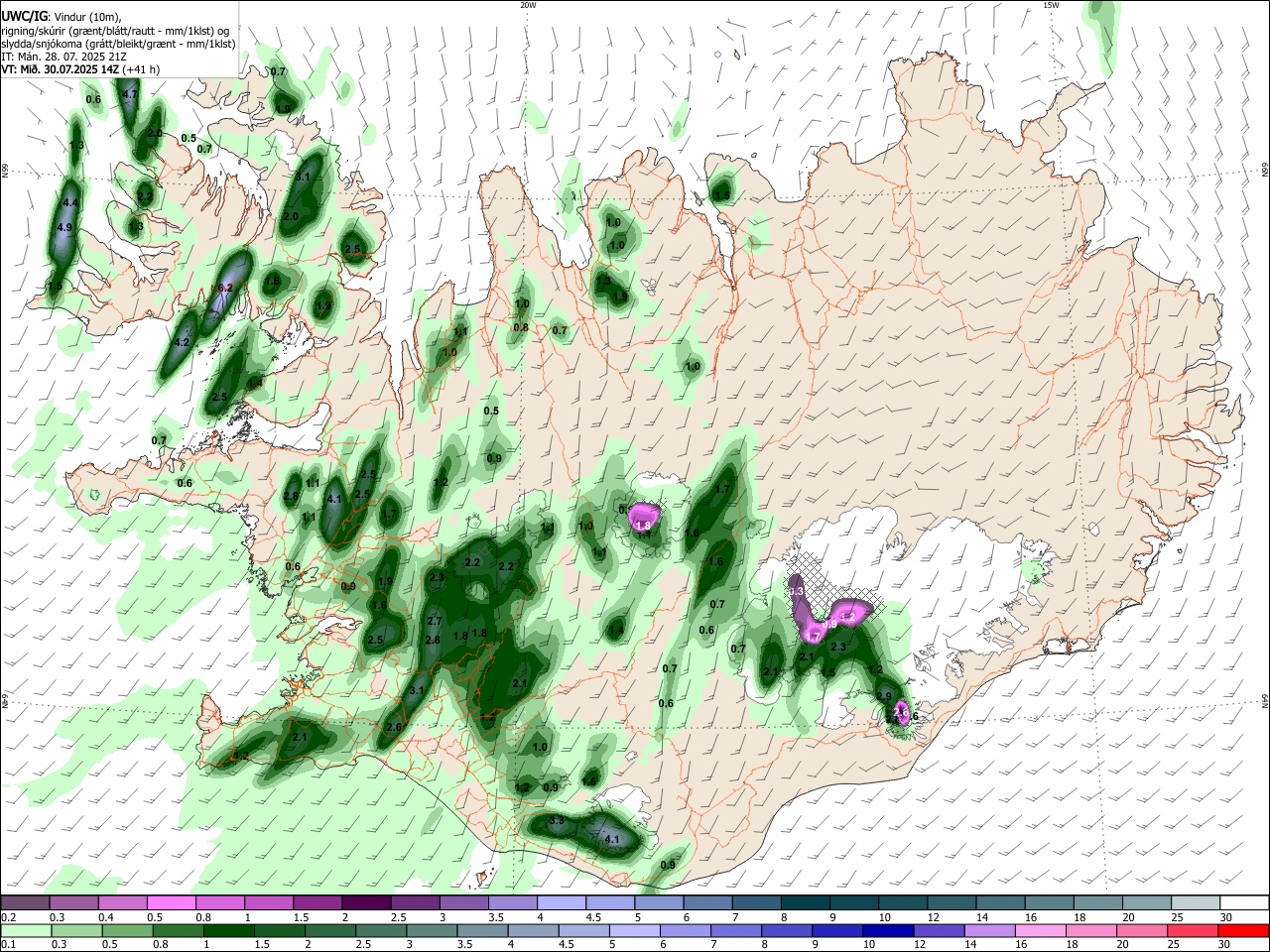Select the dark teal 8–9 snow scale swatch
Image resolution: width=1270 pixels, height=952 pixels.
point(806,903)
